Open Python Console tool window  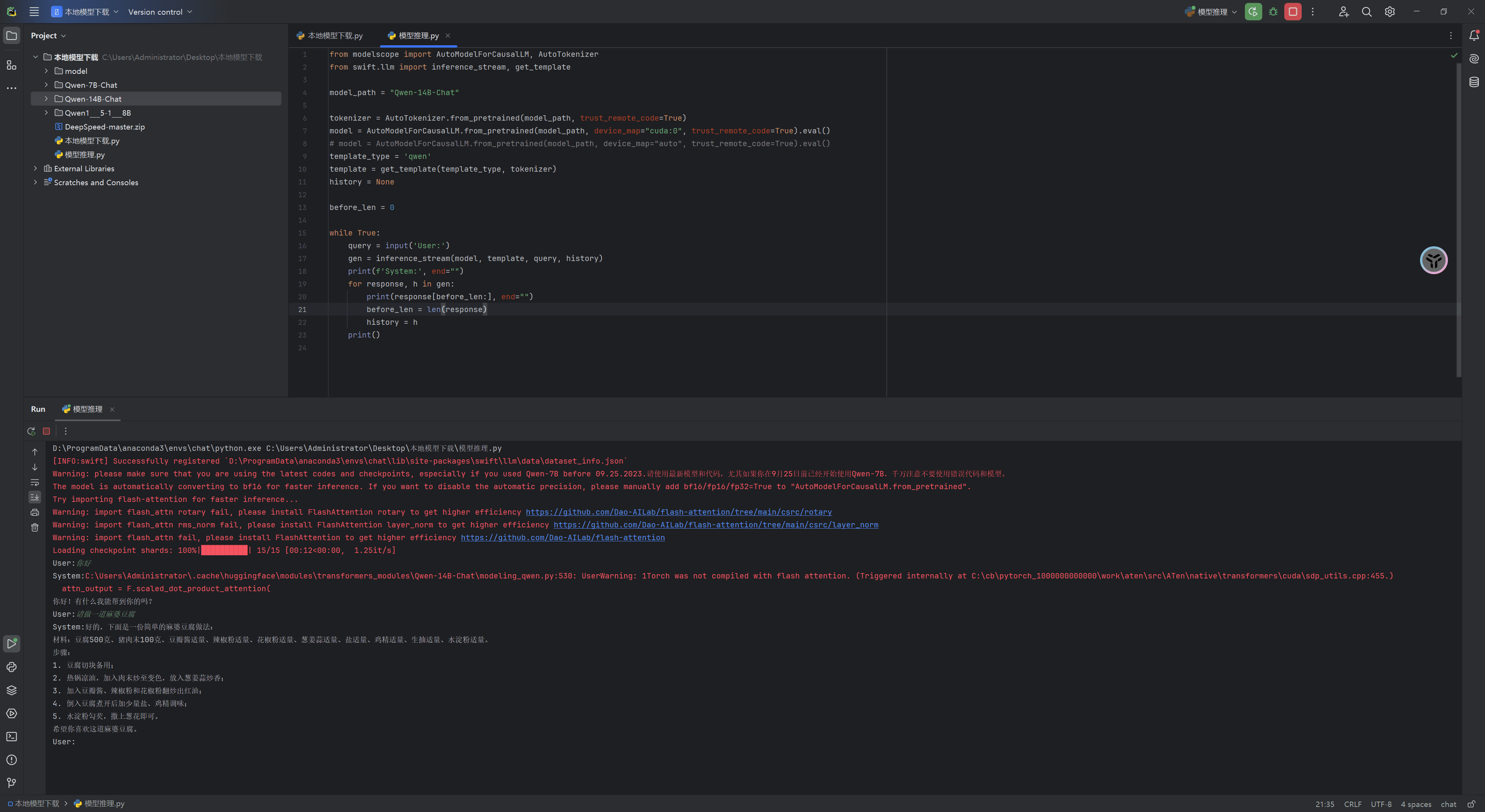coord(12,667)
